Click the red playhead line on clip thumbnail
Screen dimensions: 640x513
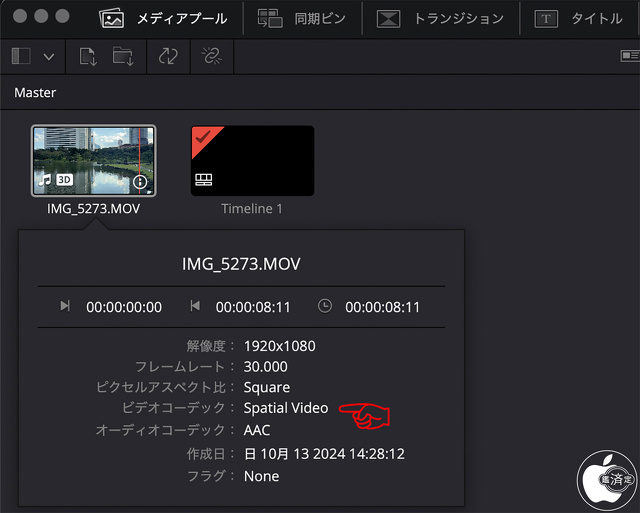click(x=140, y=161)
